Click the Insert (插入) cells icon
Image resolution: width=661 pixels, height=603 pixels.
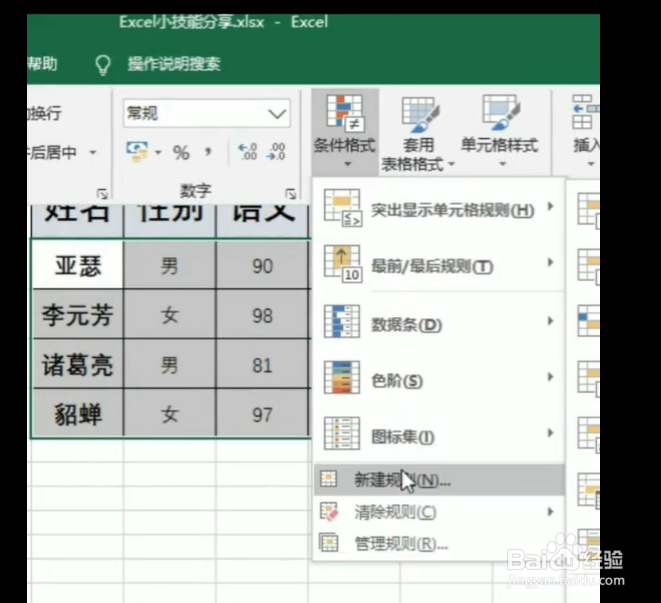(585, 112)
